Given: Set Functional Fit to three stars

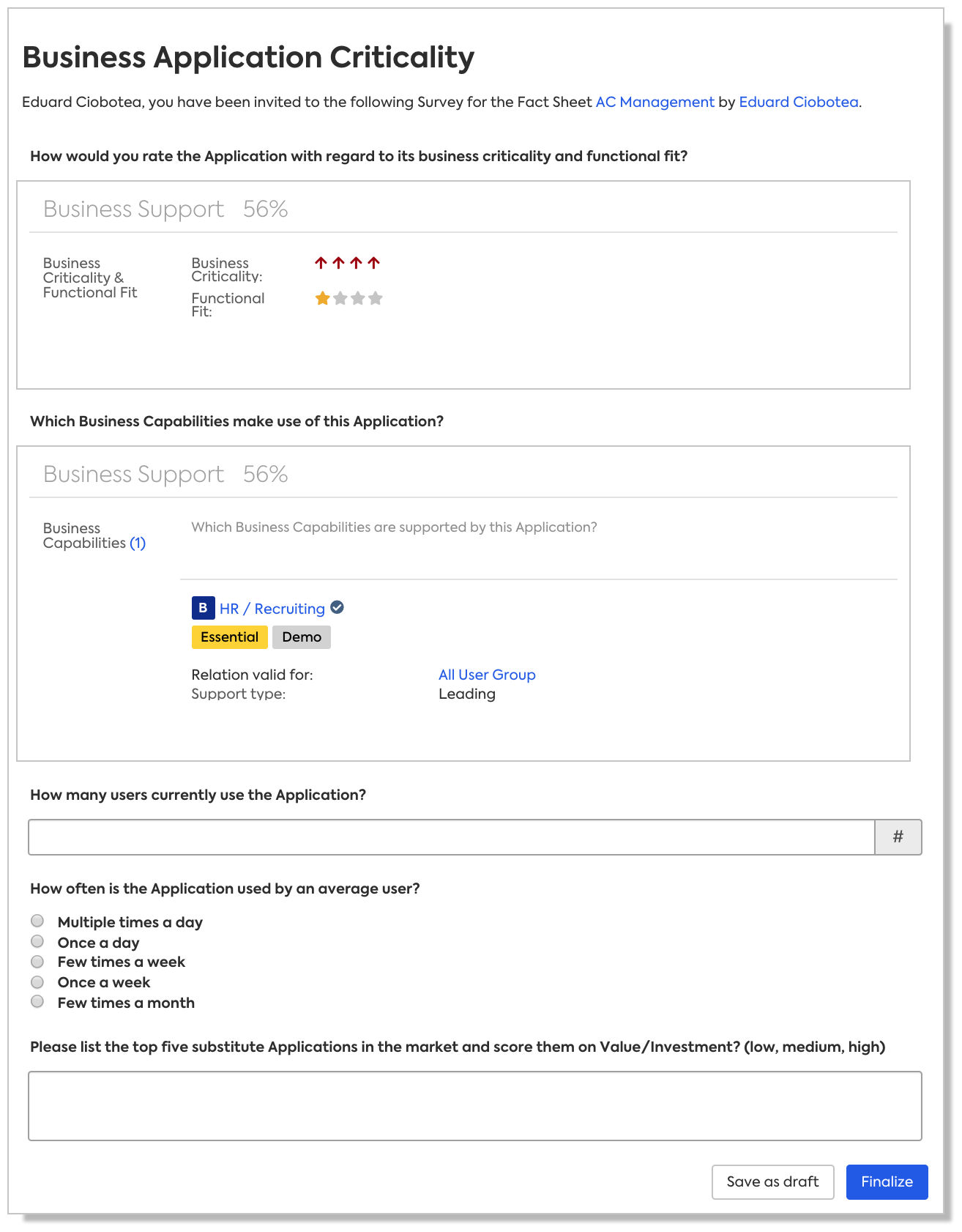Looking at the screenshot, I should (357, 298).
